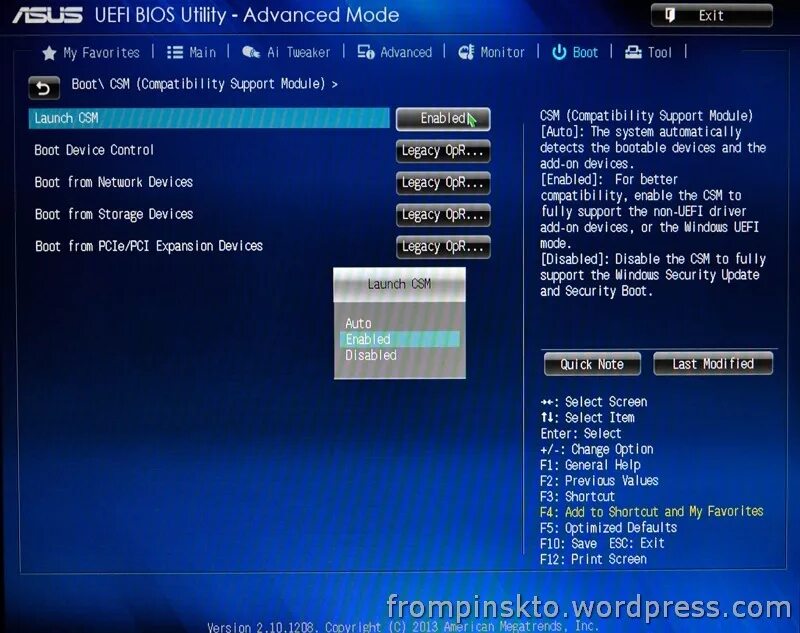This screenshot has height=633, width=800.
Task: Click the Exit button
Action: coord(711,15)
